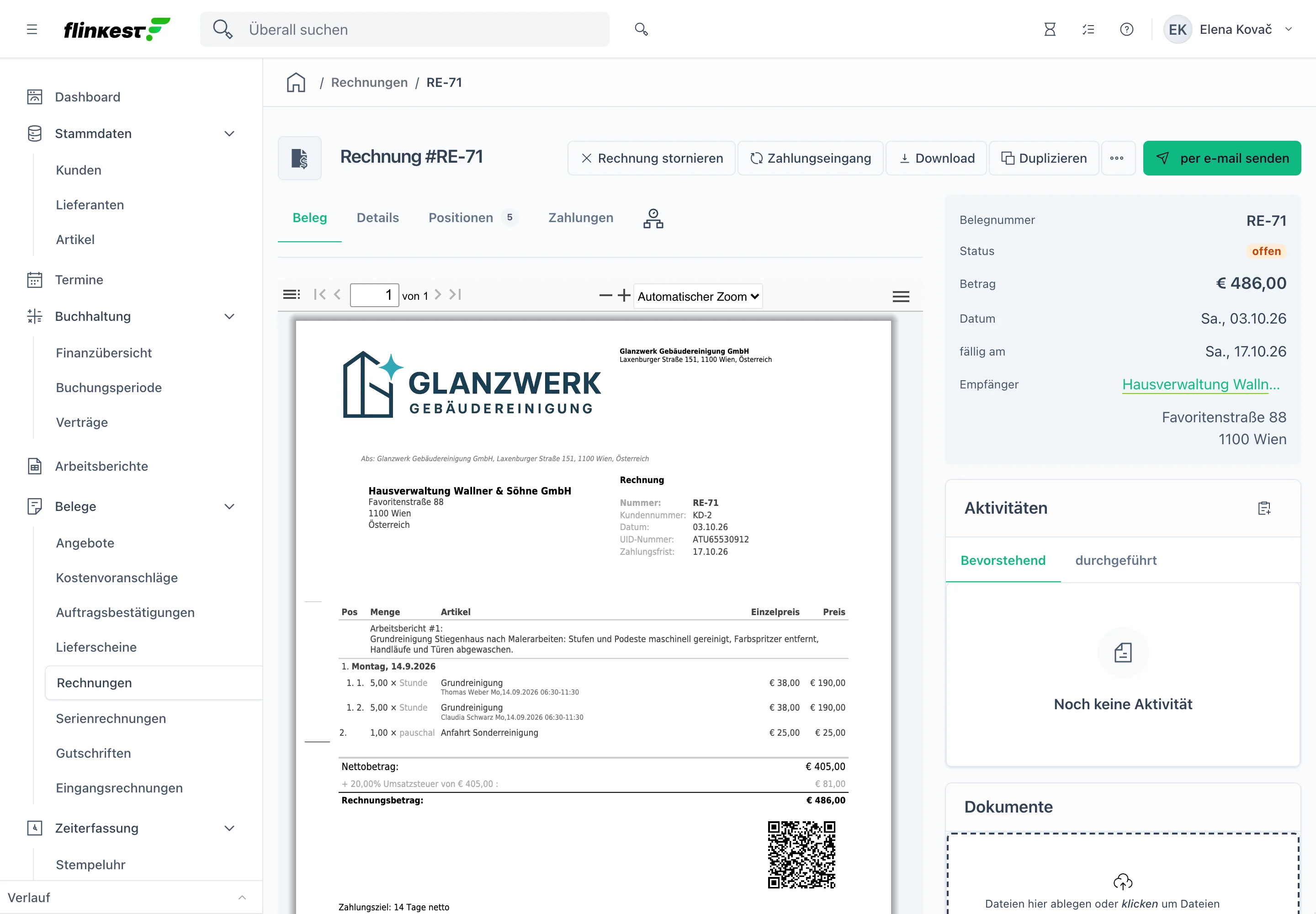Open Dashboard in the sidebar

click(x=87, y=97)
